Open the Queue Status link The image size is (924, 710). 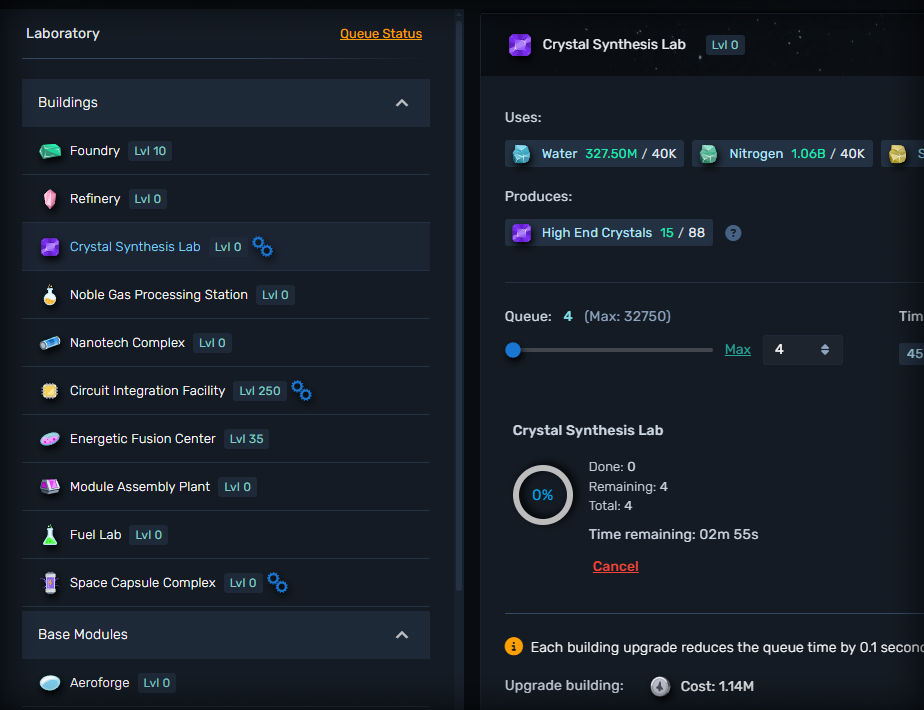coord(381,34)
